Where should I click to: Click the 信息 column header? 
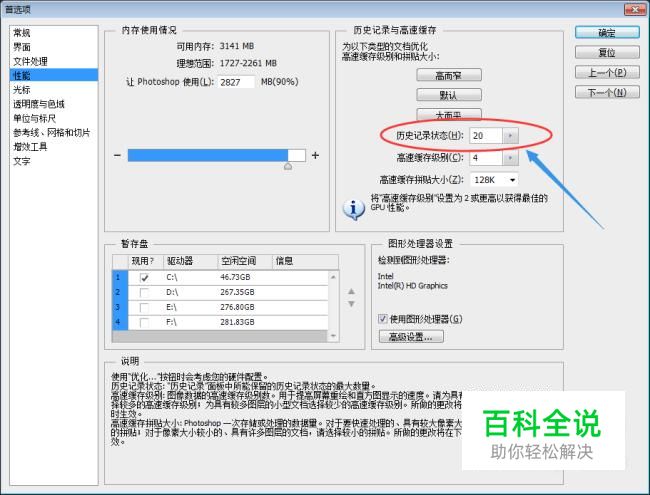point(305,261)
